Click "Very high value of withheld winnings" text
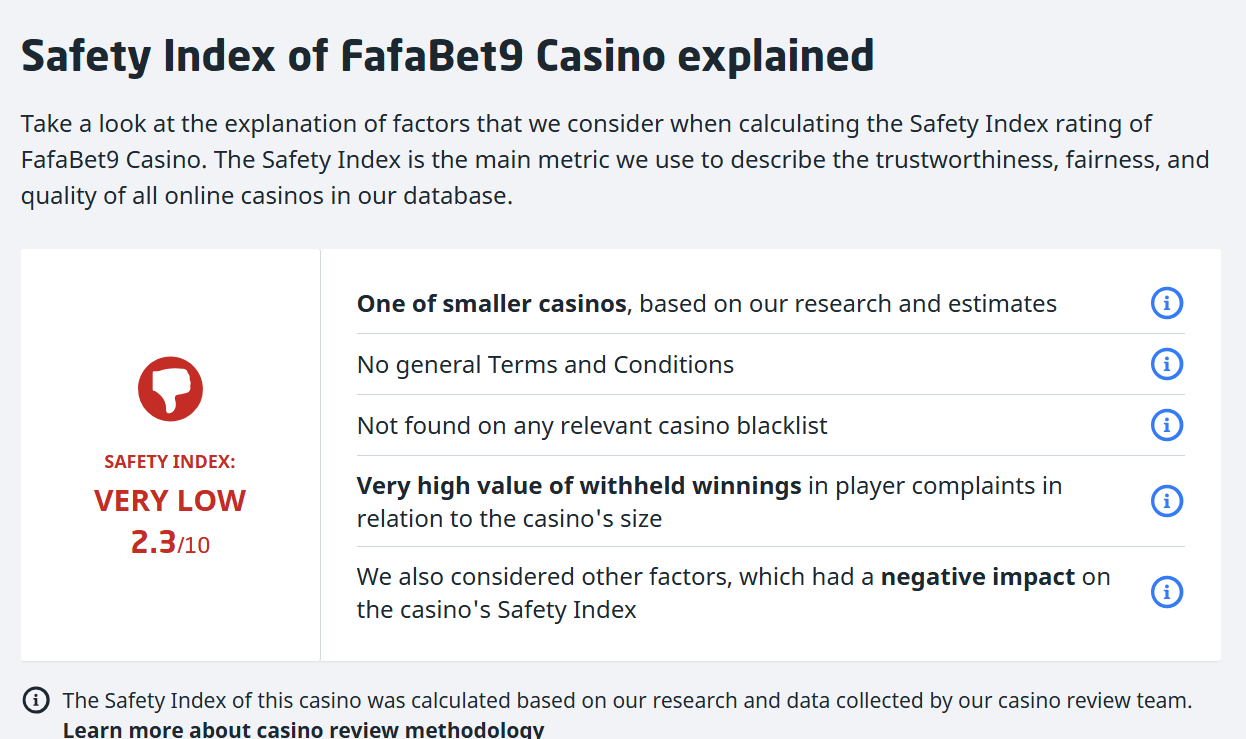Image resolution: width=1246 pixels, height=739 pixels. tap(579, 486)
